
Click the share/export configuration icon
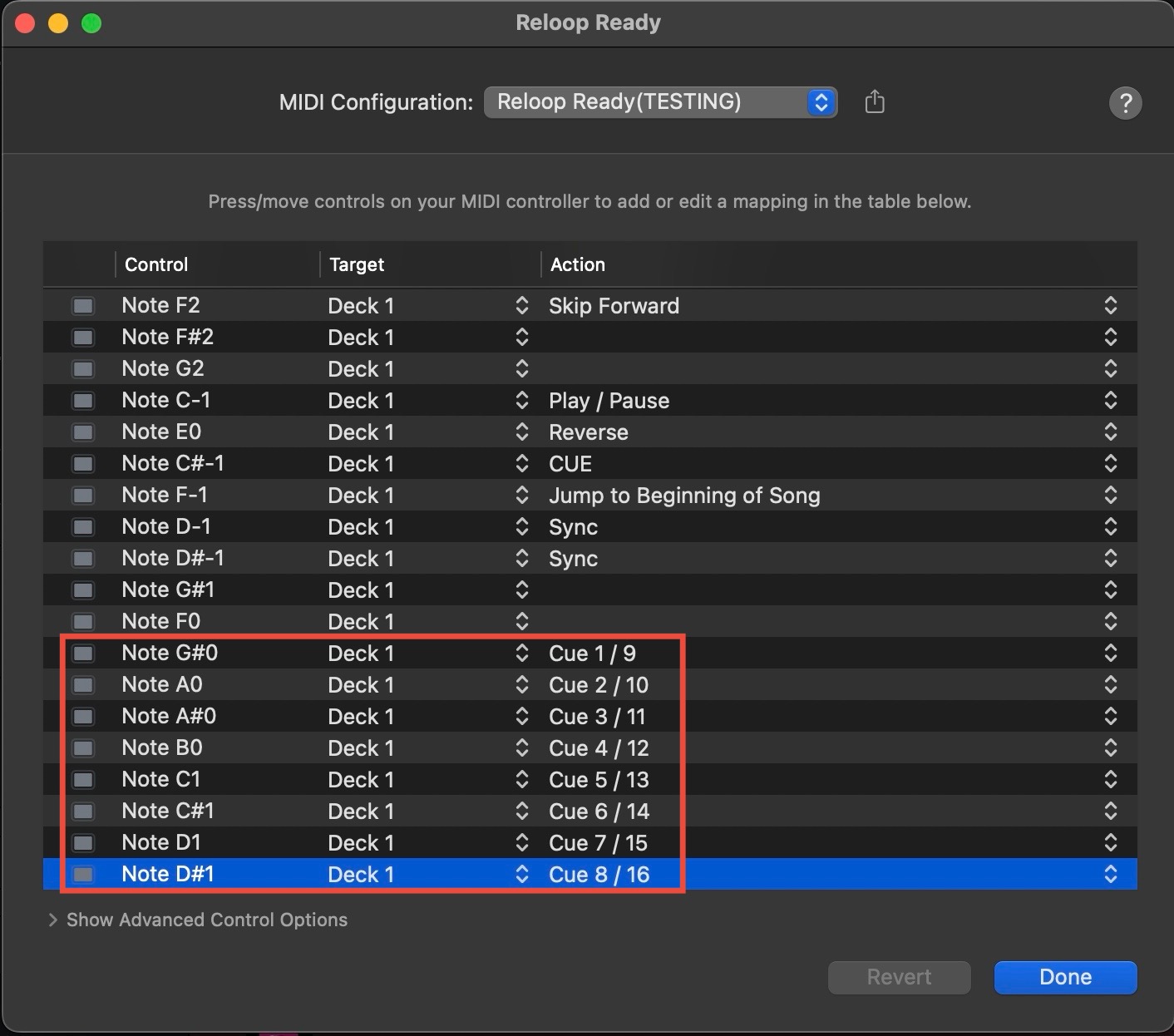[874, 102]
